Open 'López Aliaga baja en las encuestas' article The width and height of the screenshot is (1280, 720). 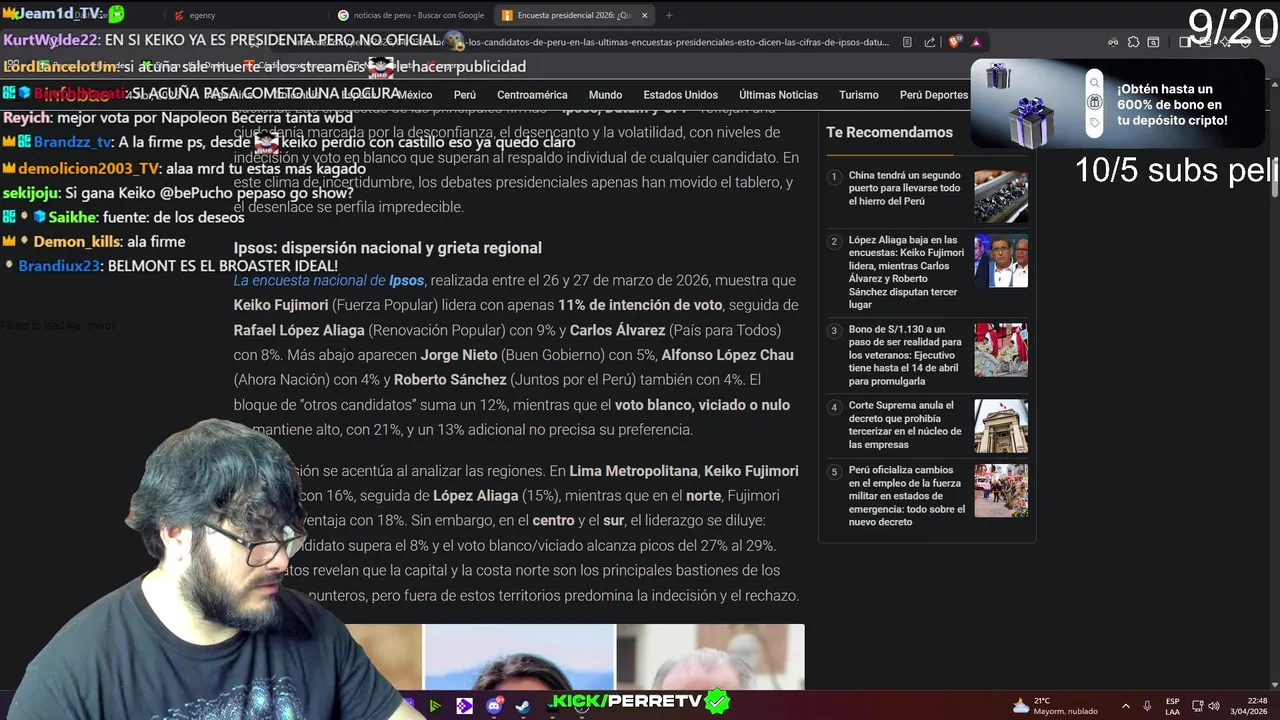coord(907,272)
